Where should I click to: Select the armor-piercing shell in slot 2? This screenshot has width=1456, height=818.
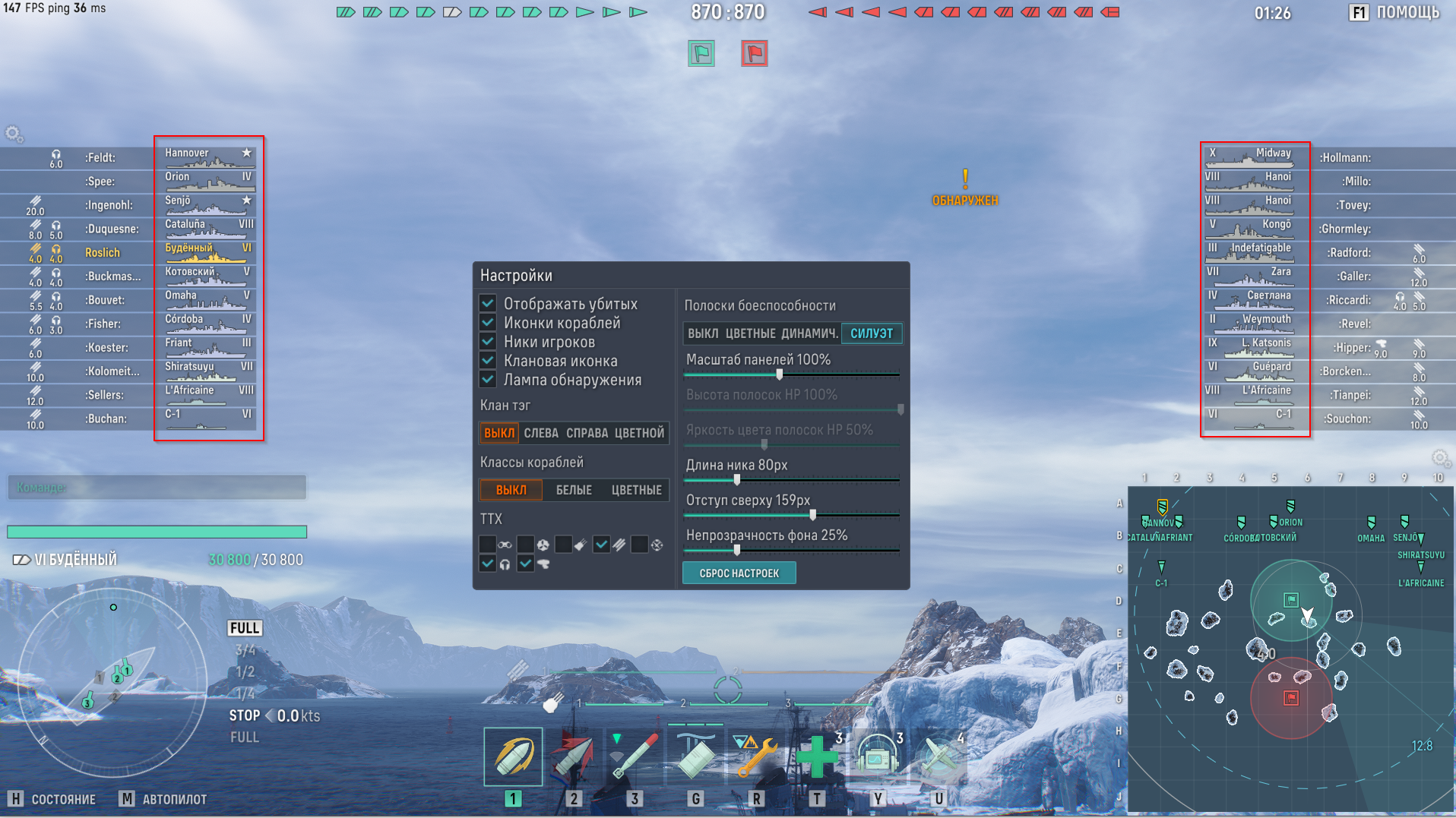[574, 756]
